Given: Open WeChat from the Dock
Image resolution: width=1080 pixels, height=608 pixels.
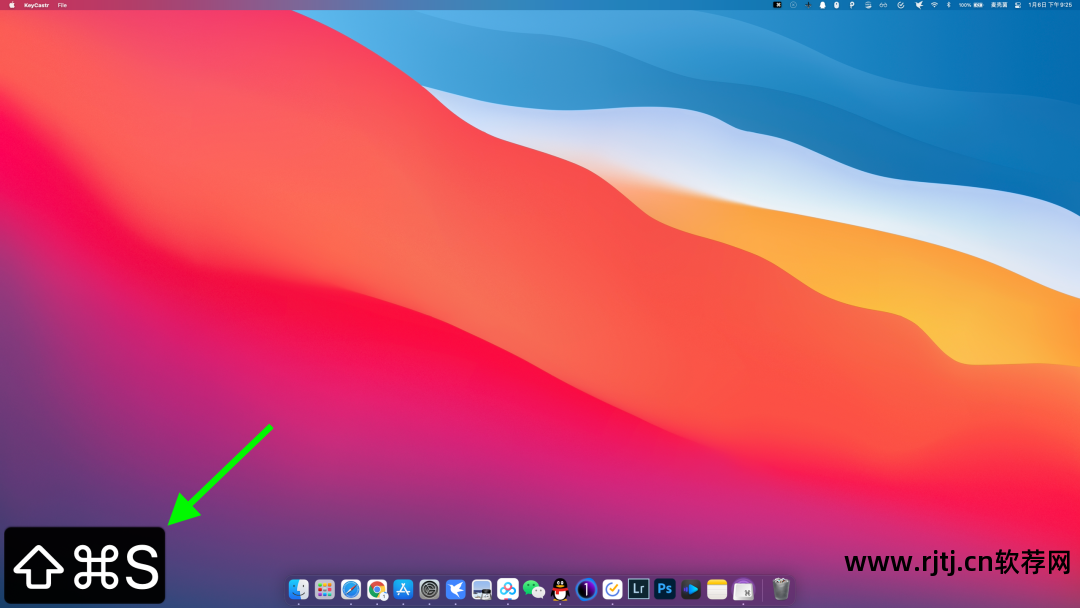Looking at the screenshot, I should click(x=533, y=590).
